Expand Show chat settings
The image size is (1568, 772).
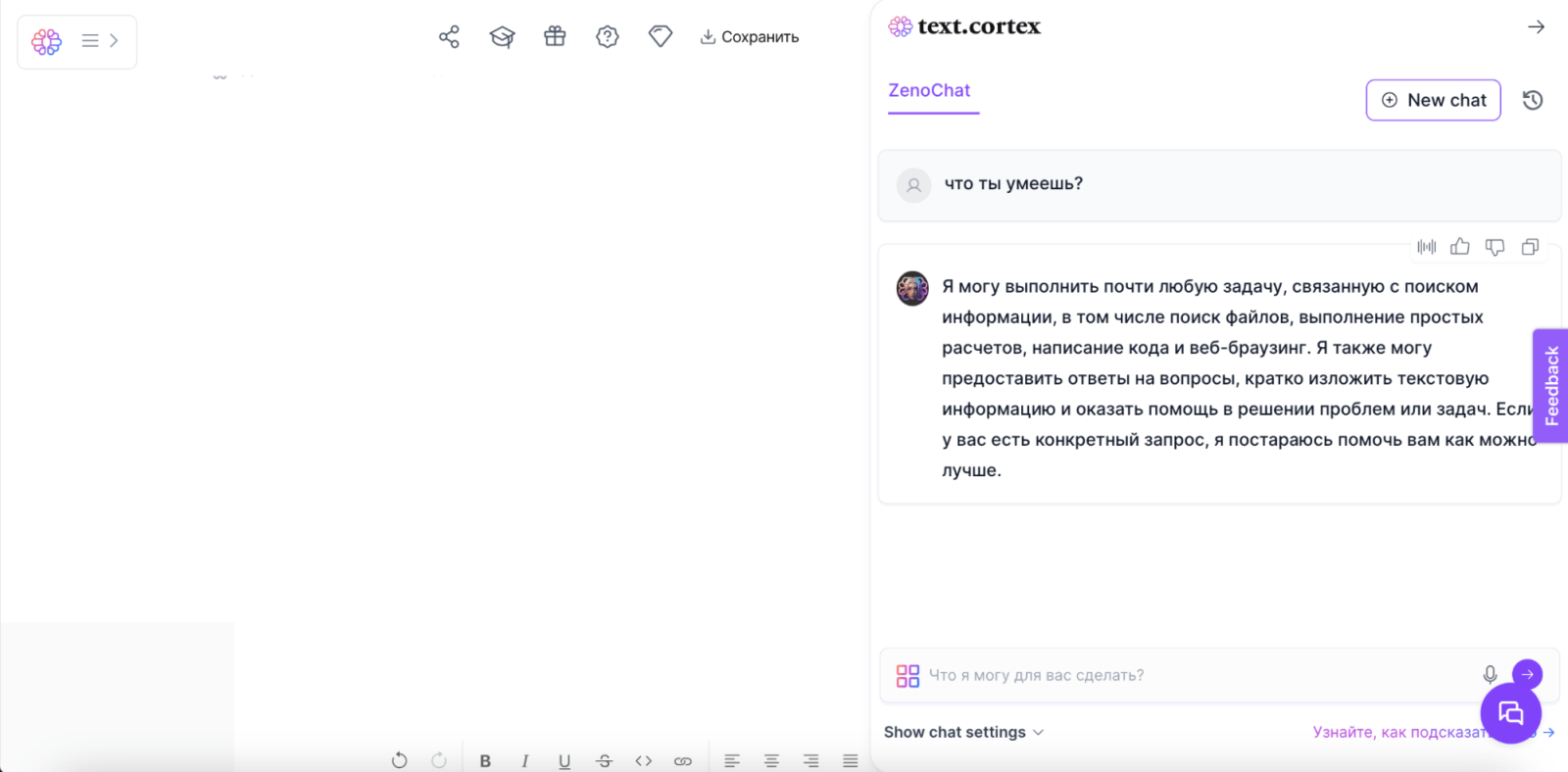tap(963, 732)
